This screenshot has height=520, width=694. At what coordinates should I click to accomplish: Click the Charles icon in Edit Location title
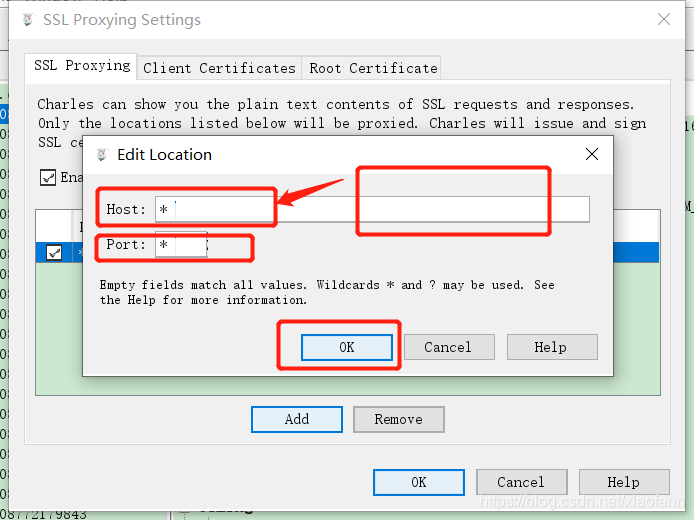click(x=102, y=154)
